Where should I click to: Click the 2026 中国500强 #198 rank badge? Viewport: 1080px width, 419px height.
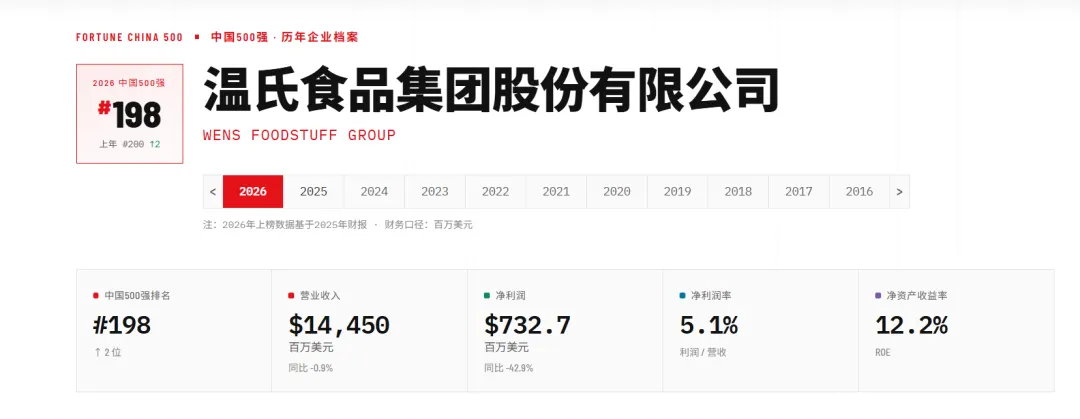(129, 114)
